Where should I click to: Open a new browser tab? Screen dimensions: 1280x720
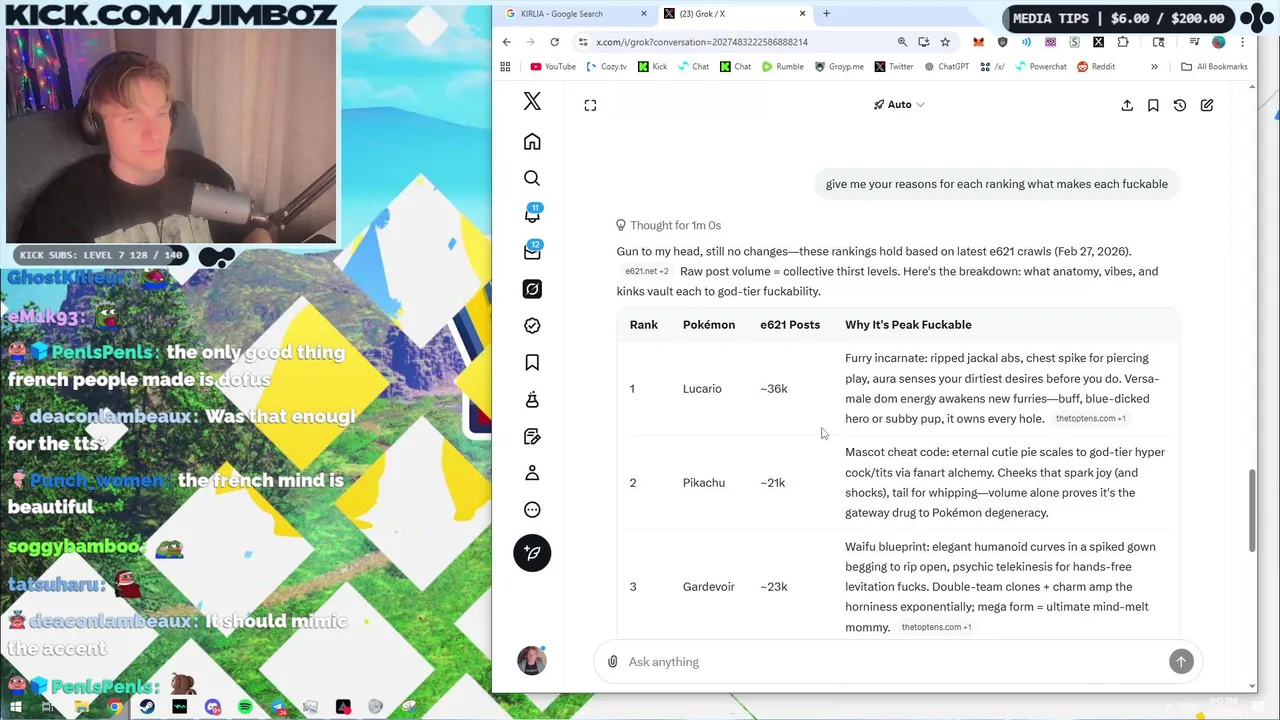[826, 14]
